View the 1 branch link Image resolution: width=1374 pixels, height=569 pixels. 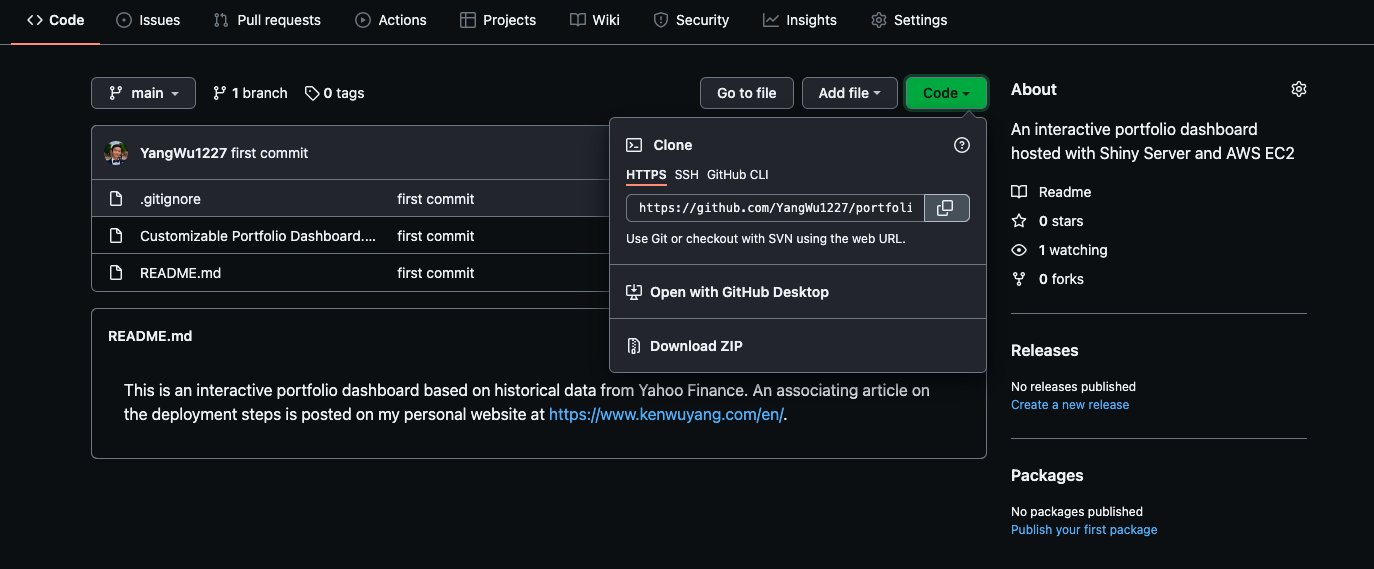250,93
